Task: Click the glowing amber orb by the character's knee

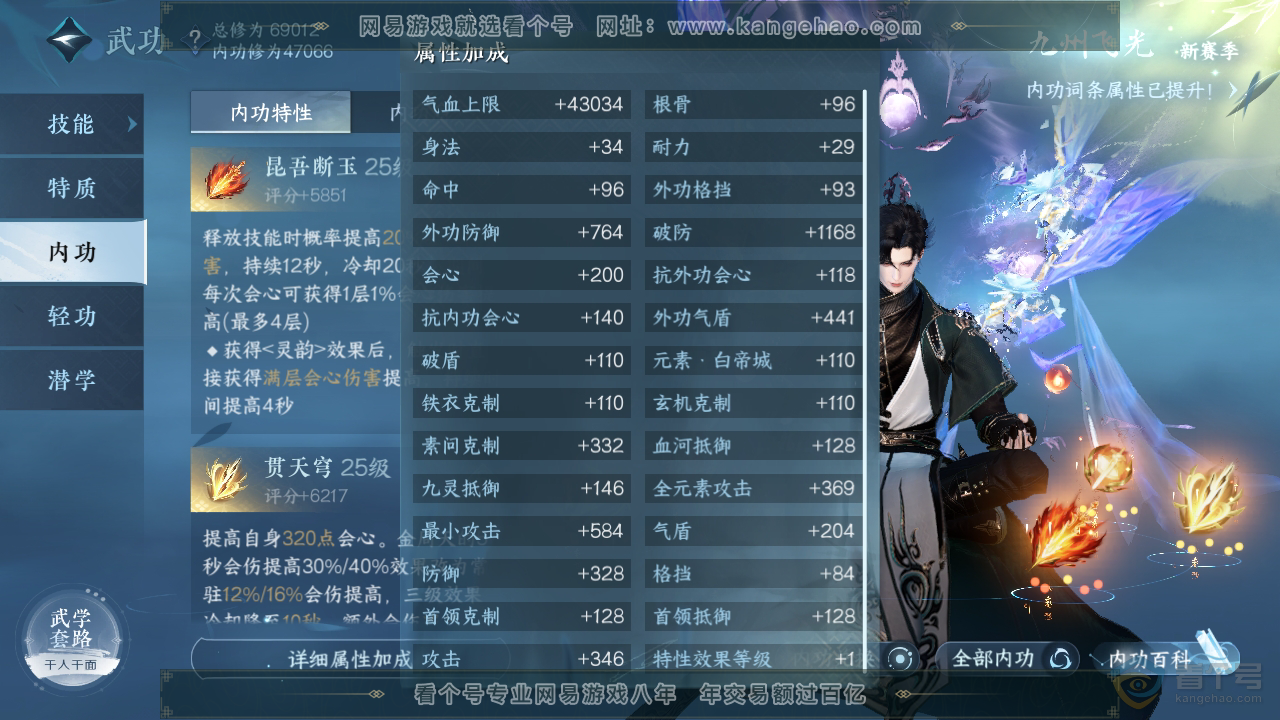Action: [1109, 468]
